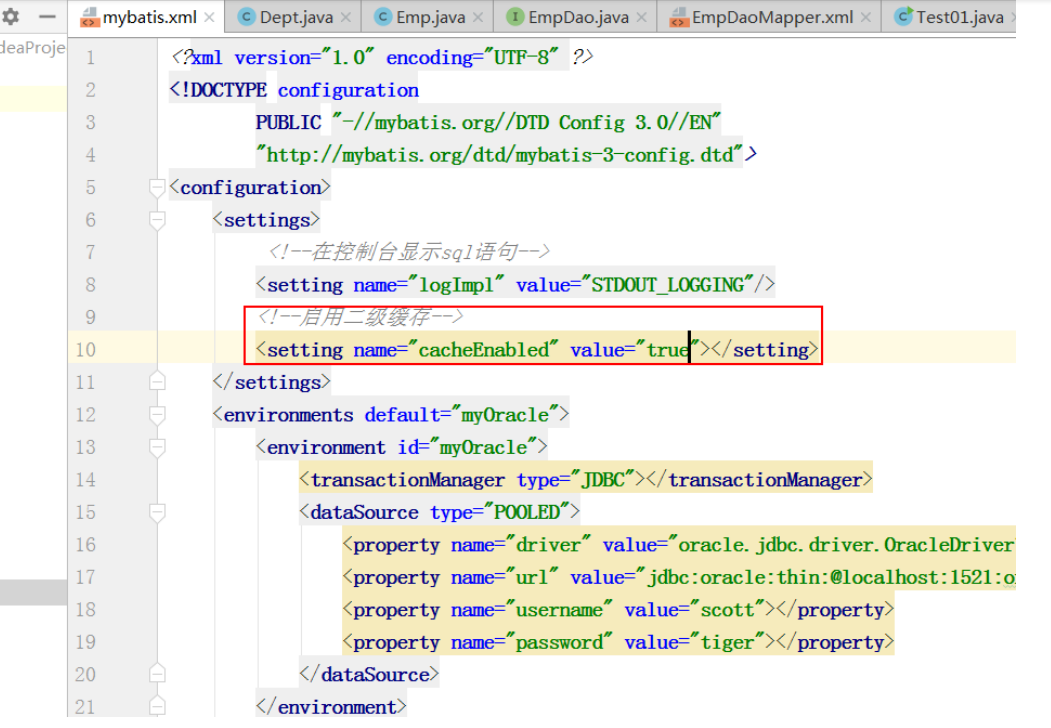
Task: Close the EmpDaoMapper.xml tab
Action: tap(866, 17)
